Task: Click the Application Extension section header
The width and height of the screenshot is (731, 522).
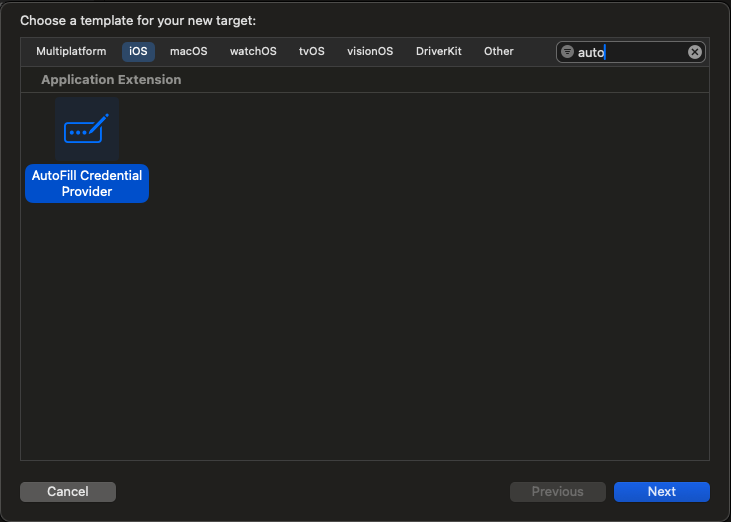Action: [111, 80]
